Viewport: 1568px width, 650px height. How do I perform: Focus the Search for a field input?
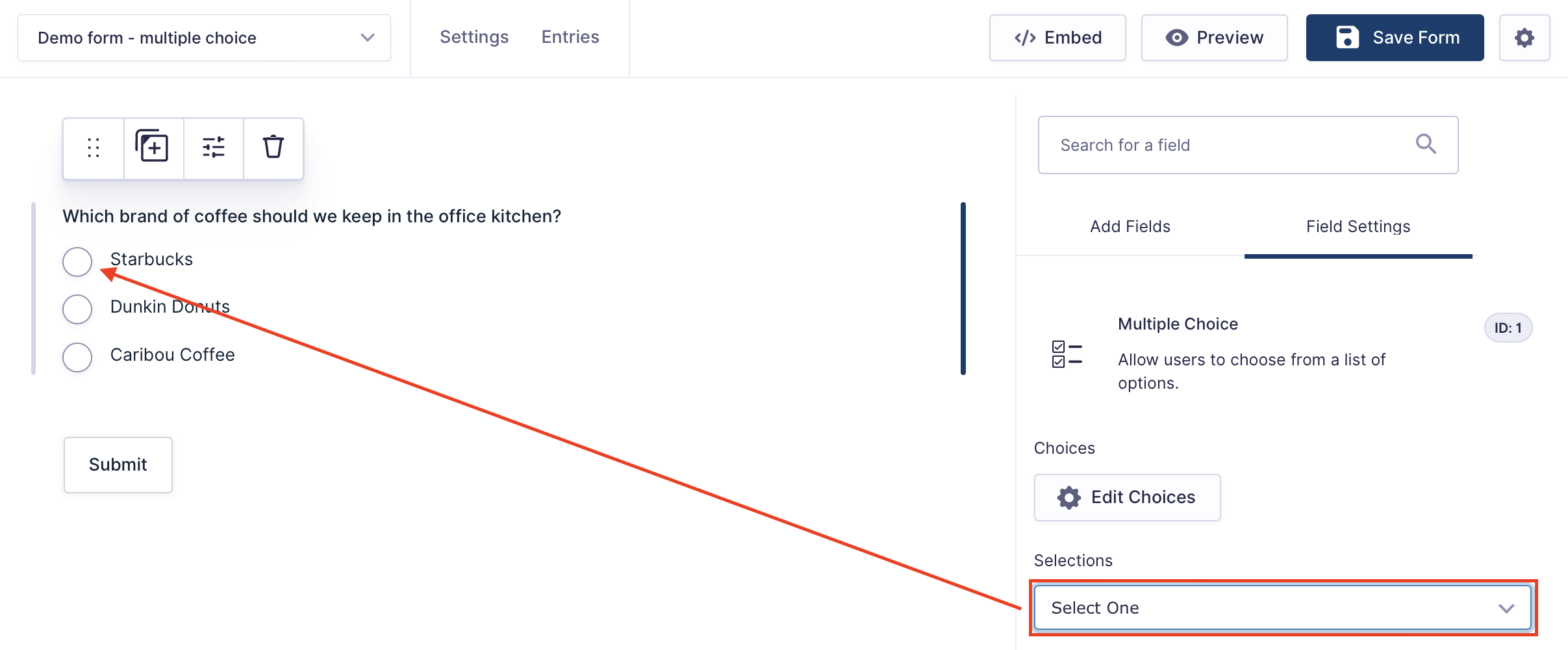(1248, 145)
